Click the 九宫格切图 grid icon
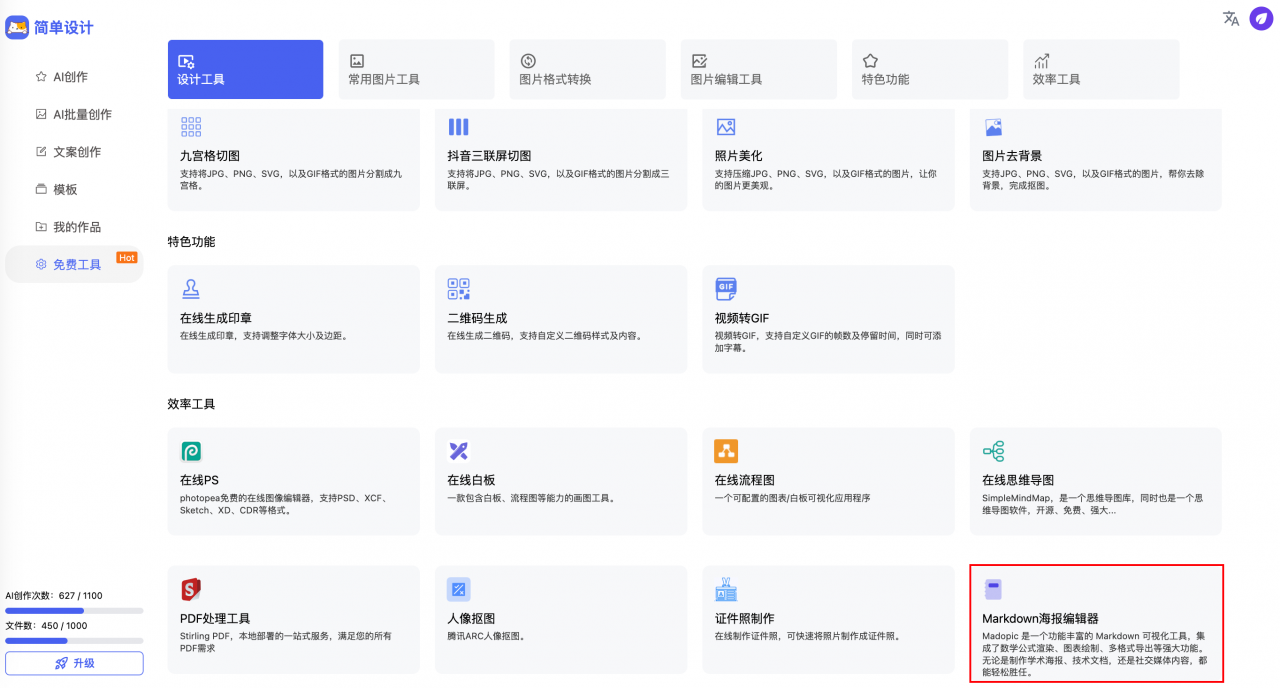 (x=191, y=127)
